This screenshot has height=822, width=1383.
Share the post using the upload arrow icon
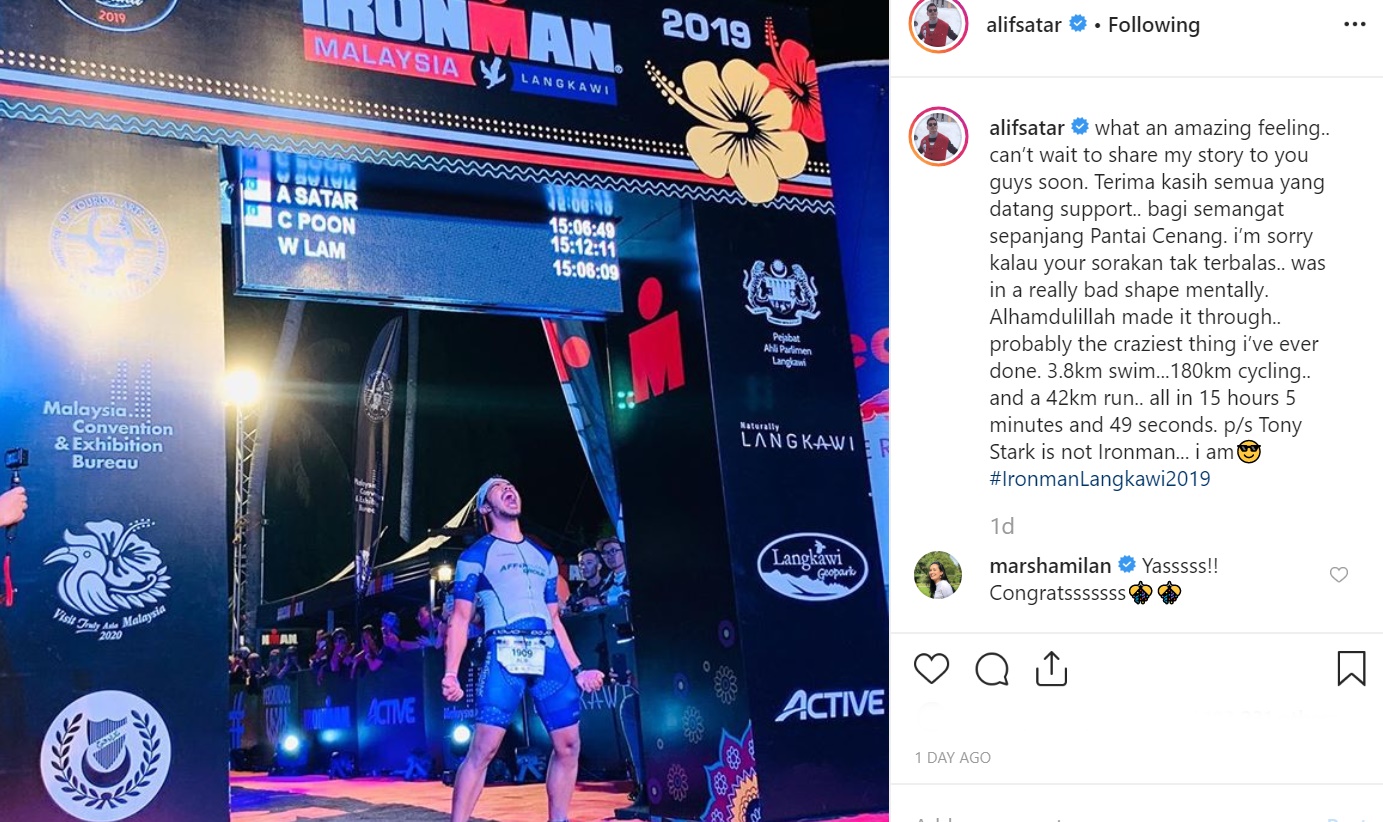click(1051, 668)
